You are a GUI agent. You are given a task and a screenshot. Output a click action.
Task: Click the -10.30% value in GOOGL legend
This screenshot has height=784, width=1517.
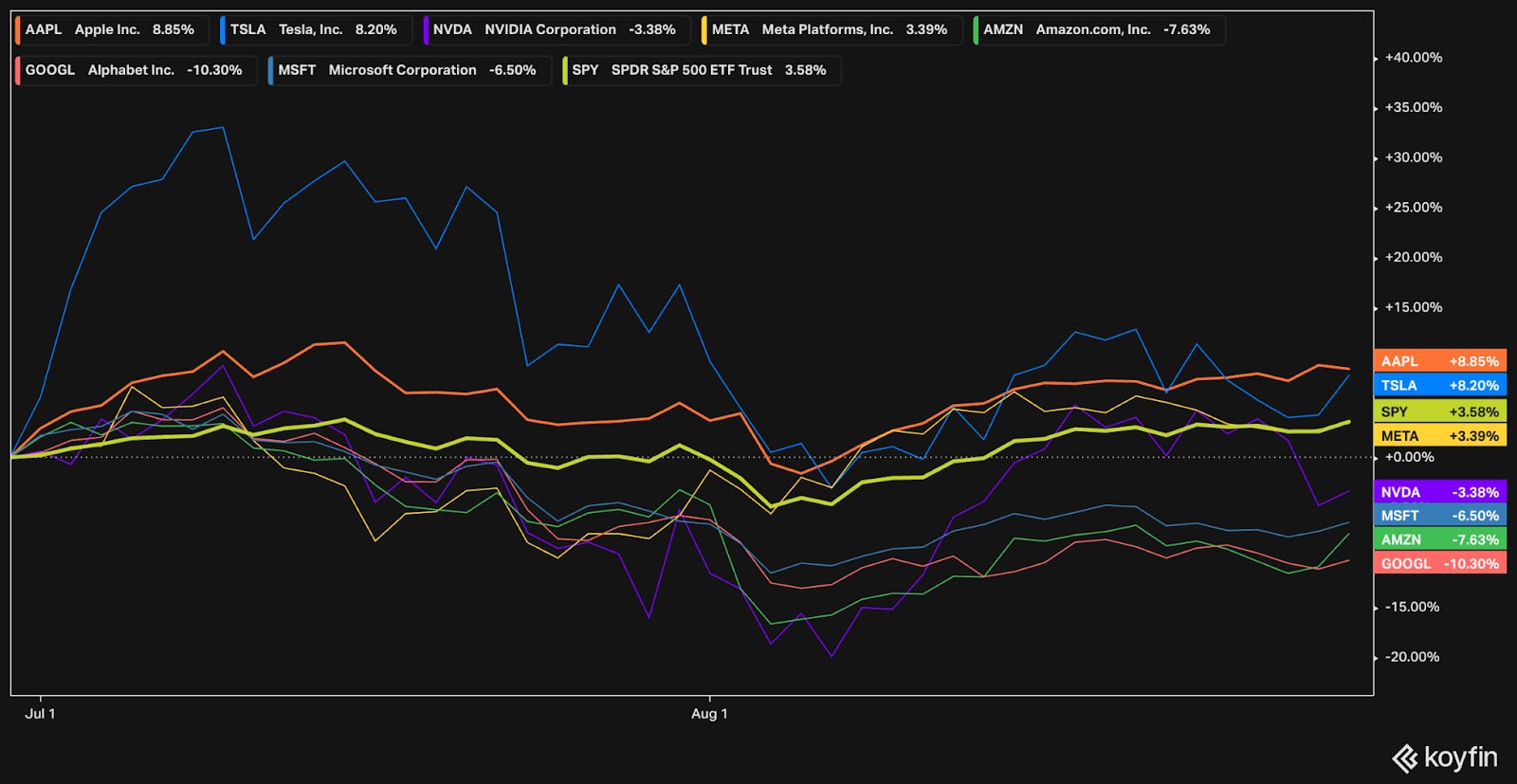pyautogui.click(x=214, y=70)
